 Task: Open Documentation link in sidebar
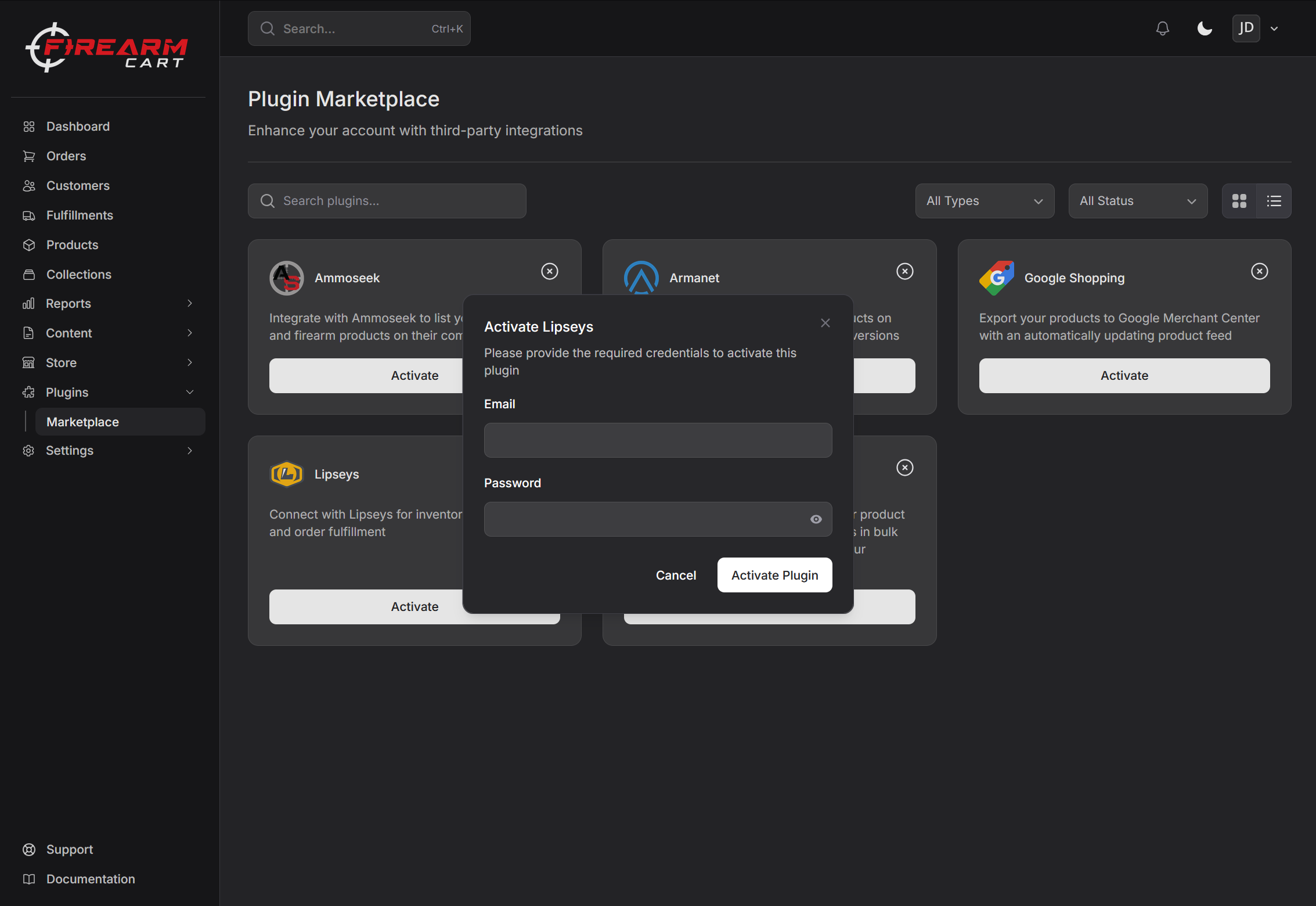click(91, 879)
